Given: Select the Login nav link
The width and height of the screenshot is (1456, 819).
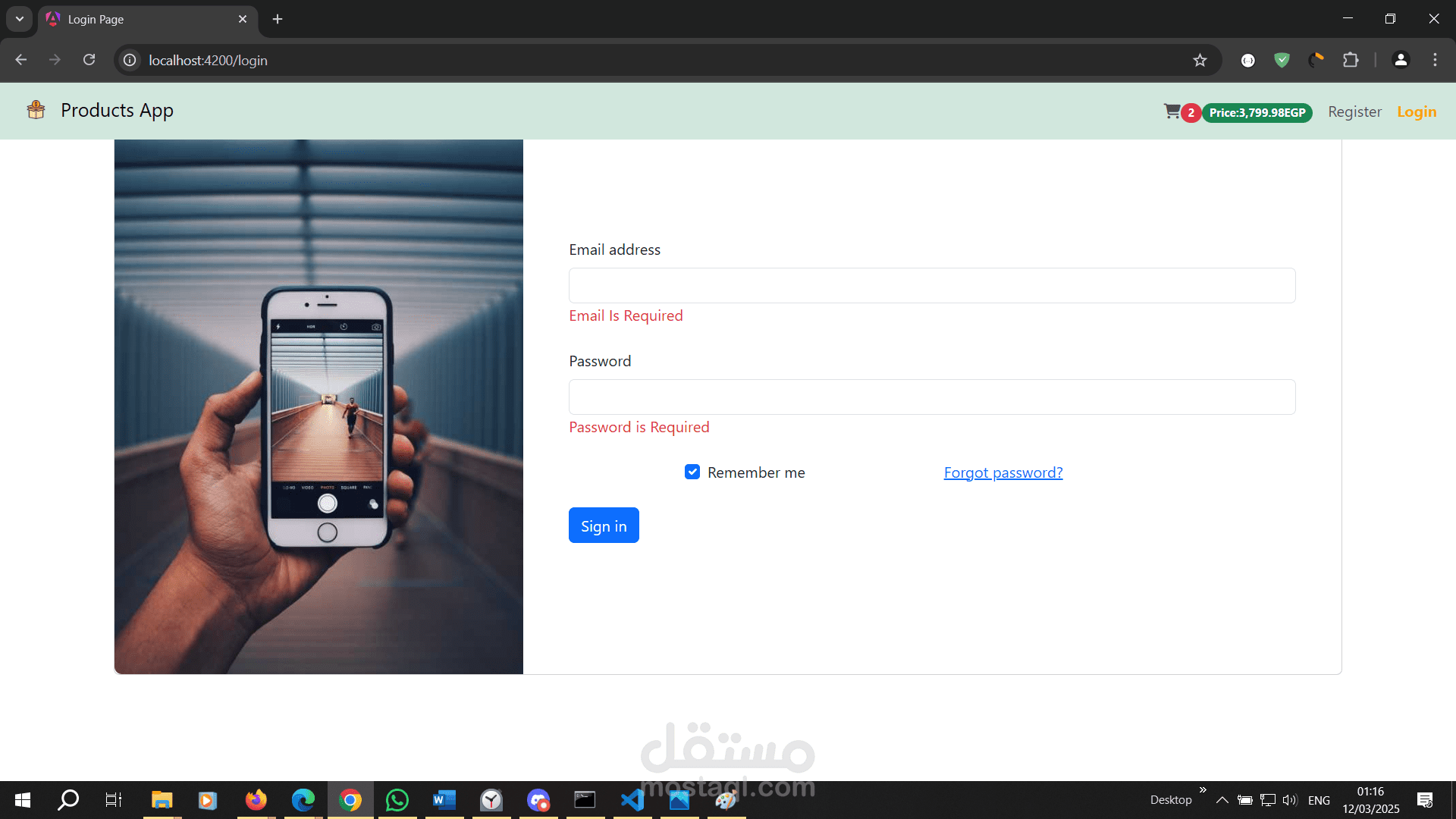Looking at the screenshot, I should [x=1417, y=111].
